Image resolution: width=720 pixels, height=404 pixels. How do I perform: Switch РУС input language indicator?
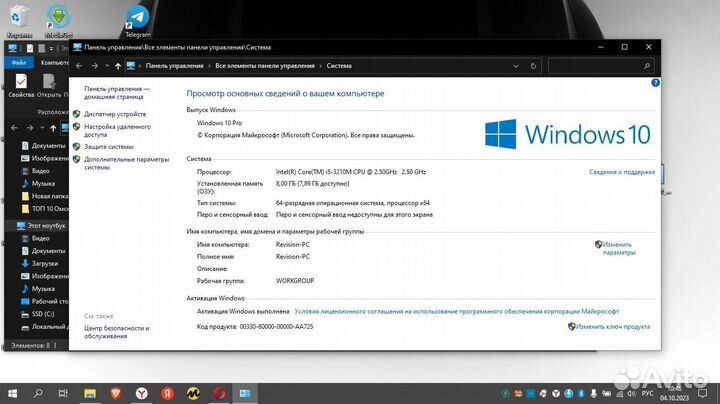[647, 393]
